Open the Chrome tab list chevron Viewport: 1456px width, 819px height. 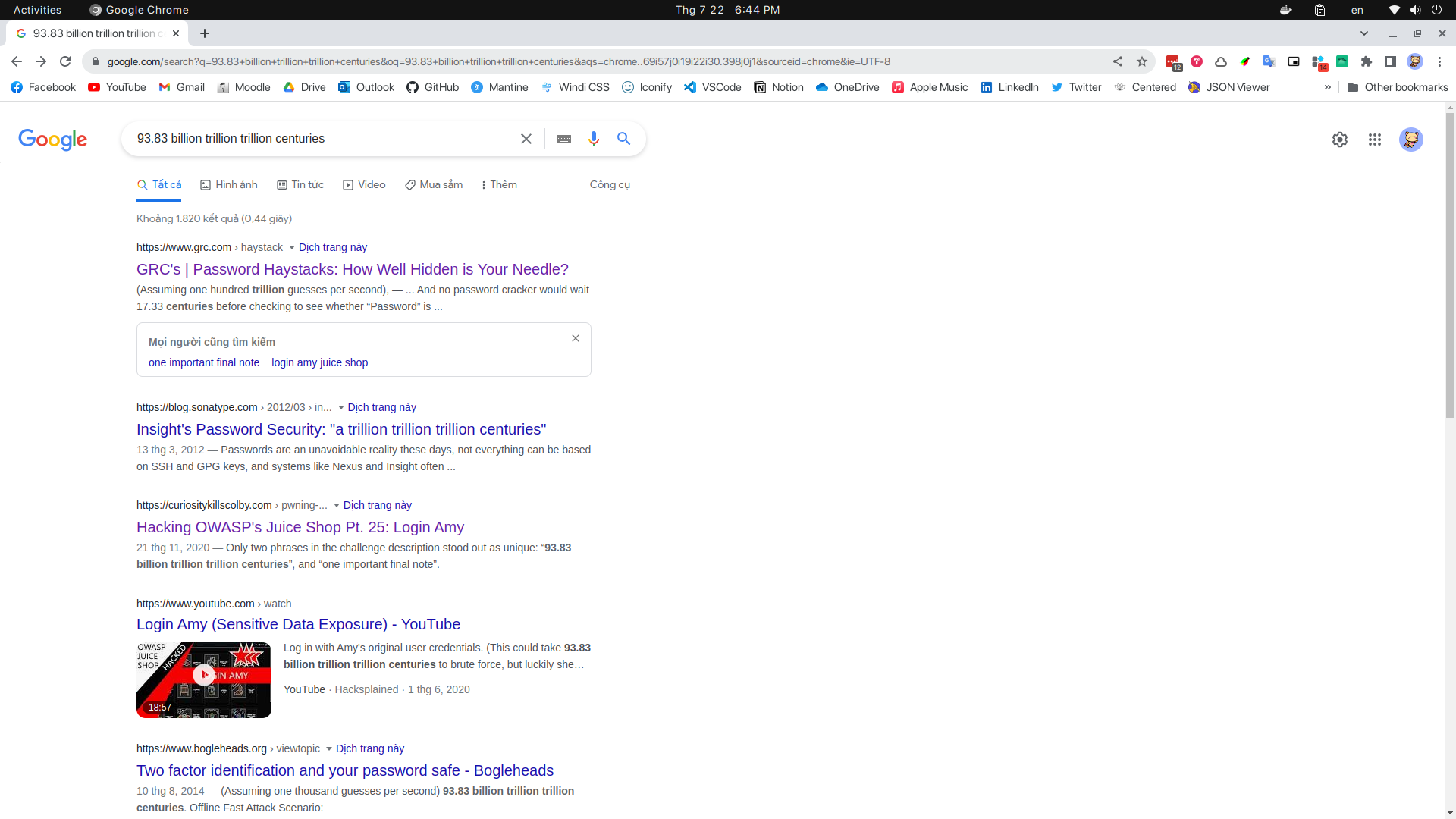[x=1365, y=33]
